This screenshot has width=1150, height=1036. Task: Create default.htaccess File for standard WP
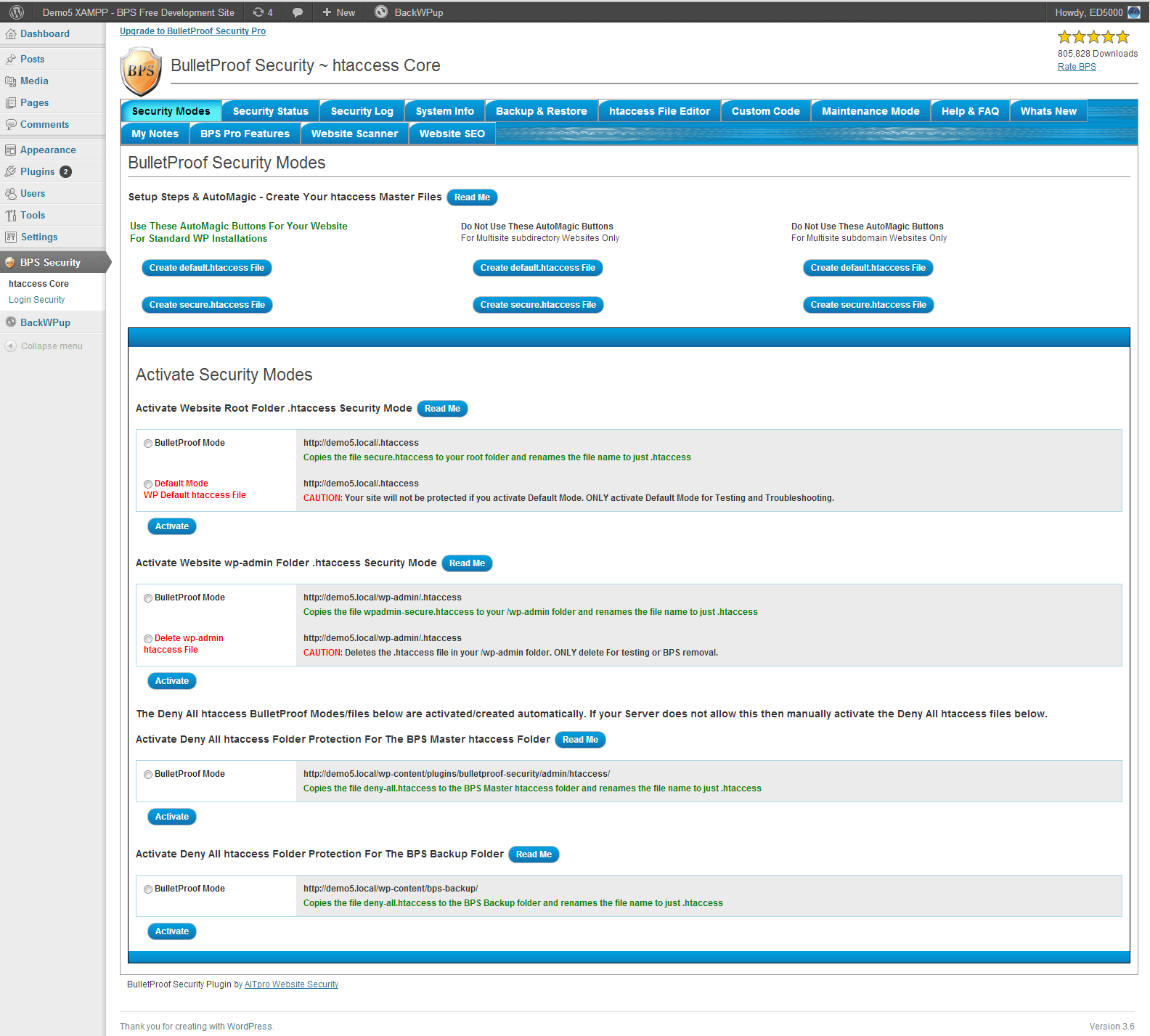[x=207, y=268]
